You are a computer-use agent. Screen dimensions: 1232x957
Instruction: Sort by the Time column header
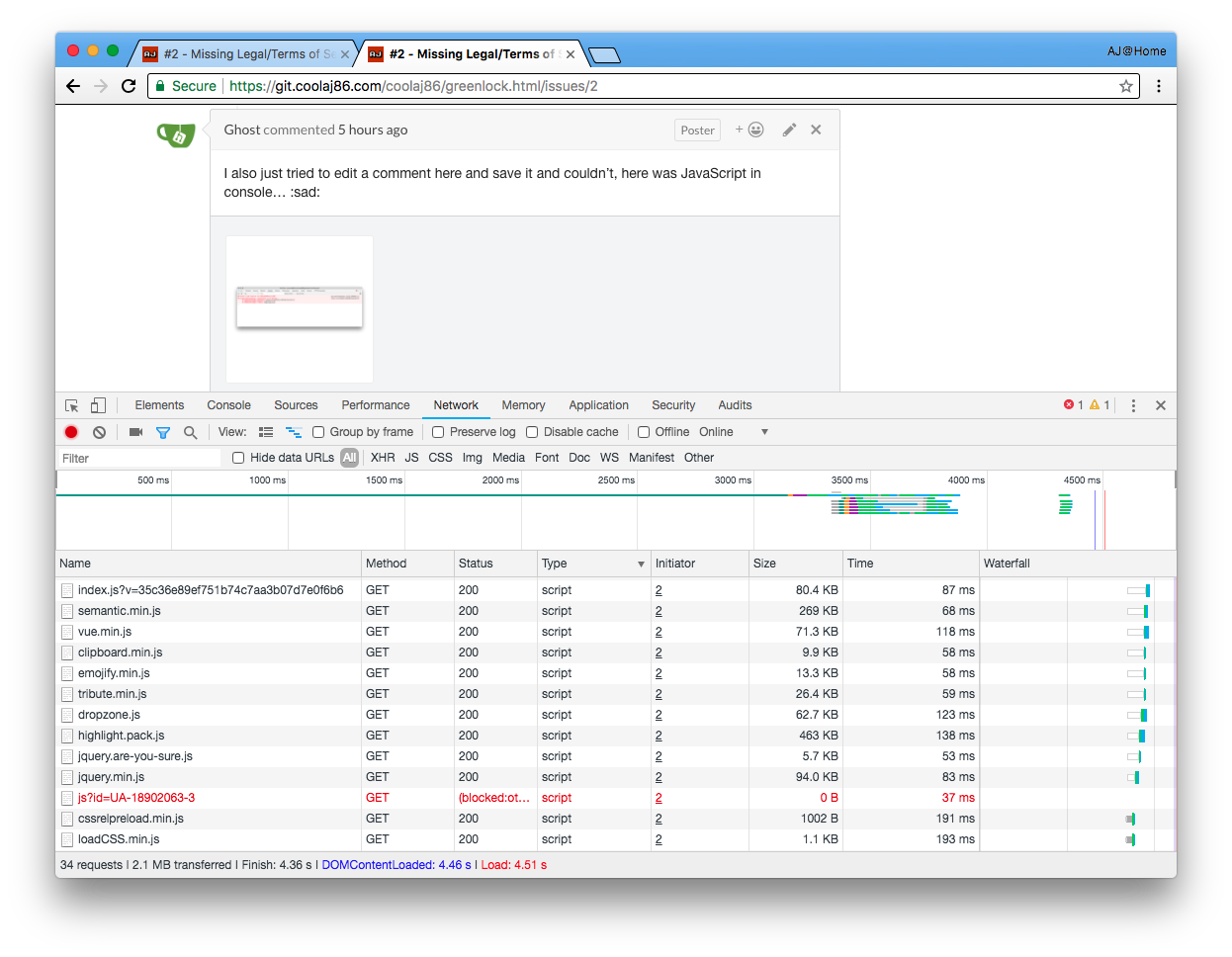tap(911, 564)
